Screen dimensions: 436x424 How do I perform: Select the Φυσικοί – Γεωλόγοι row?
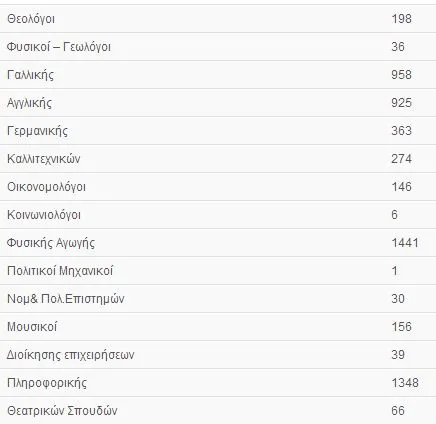[218, 47]
